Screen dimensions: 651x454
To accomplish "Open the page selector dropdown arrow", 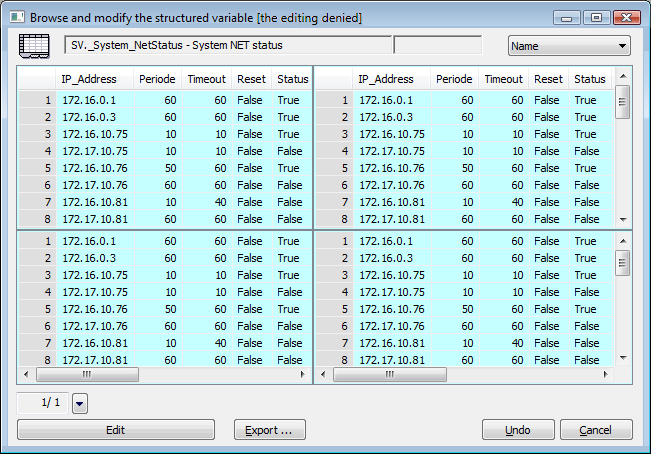I will coord(81,403).
